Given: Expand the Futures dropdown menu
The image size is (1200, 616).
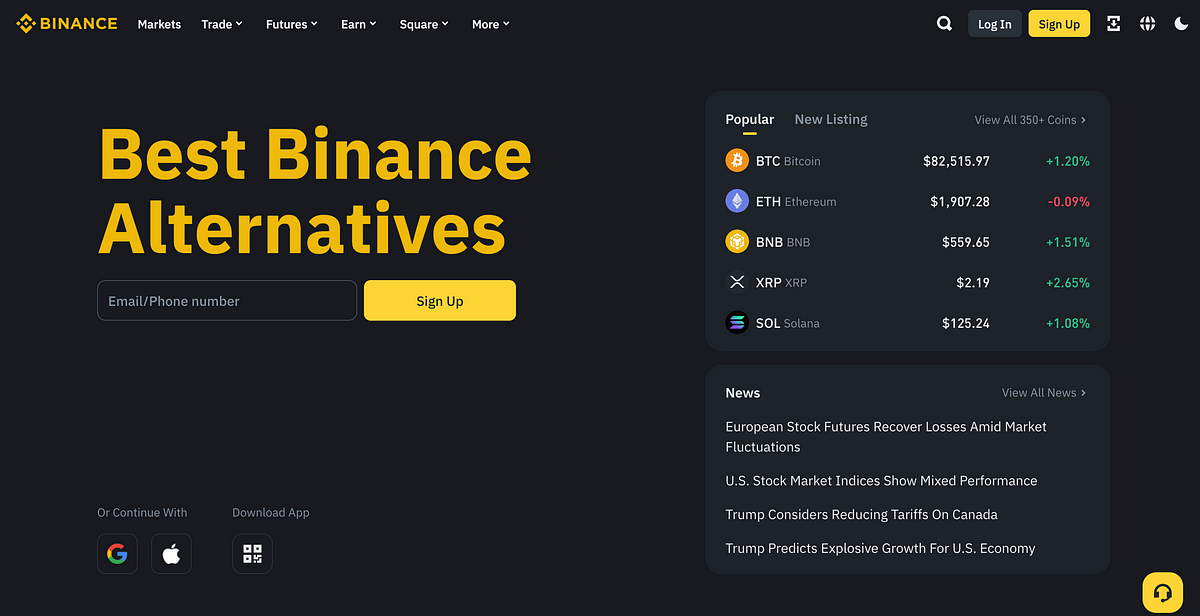Looking at the screenshot, I should [291, 24].
